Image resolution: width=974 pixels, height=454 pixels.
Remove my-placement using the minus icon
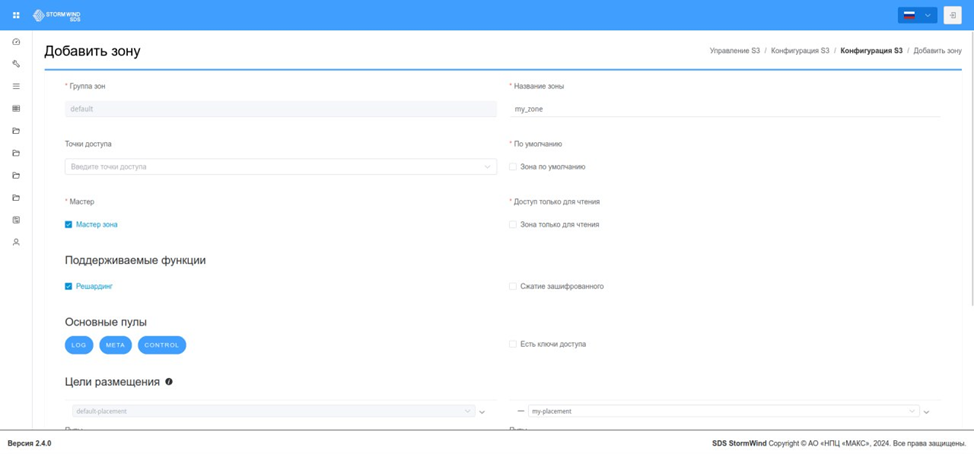521,411
